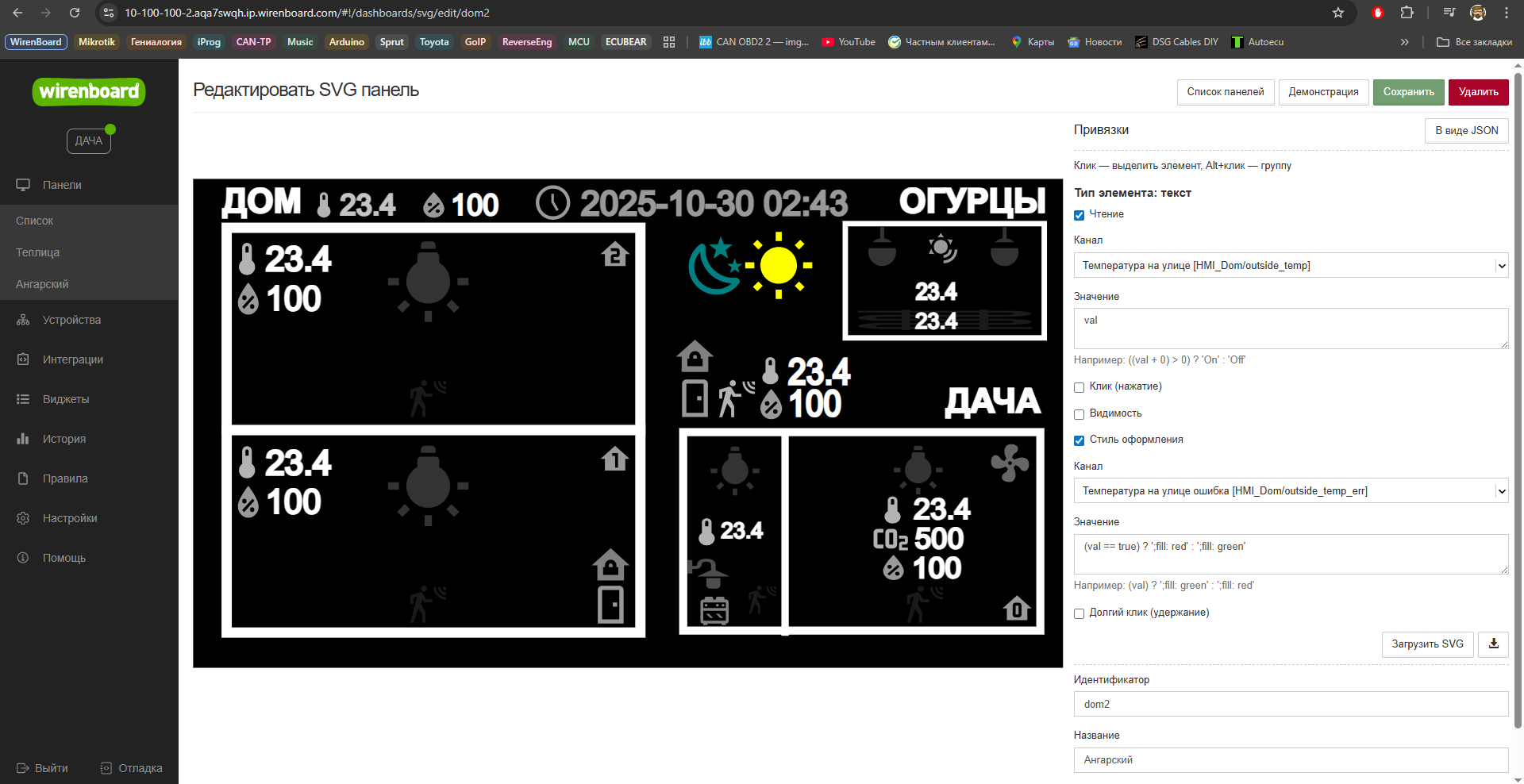
Task: Click the fan icon in ДАЧА room
Action: pos(1010,463)
